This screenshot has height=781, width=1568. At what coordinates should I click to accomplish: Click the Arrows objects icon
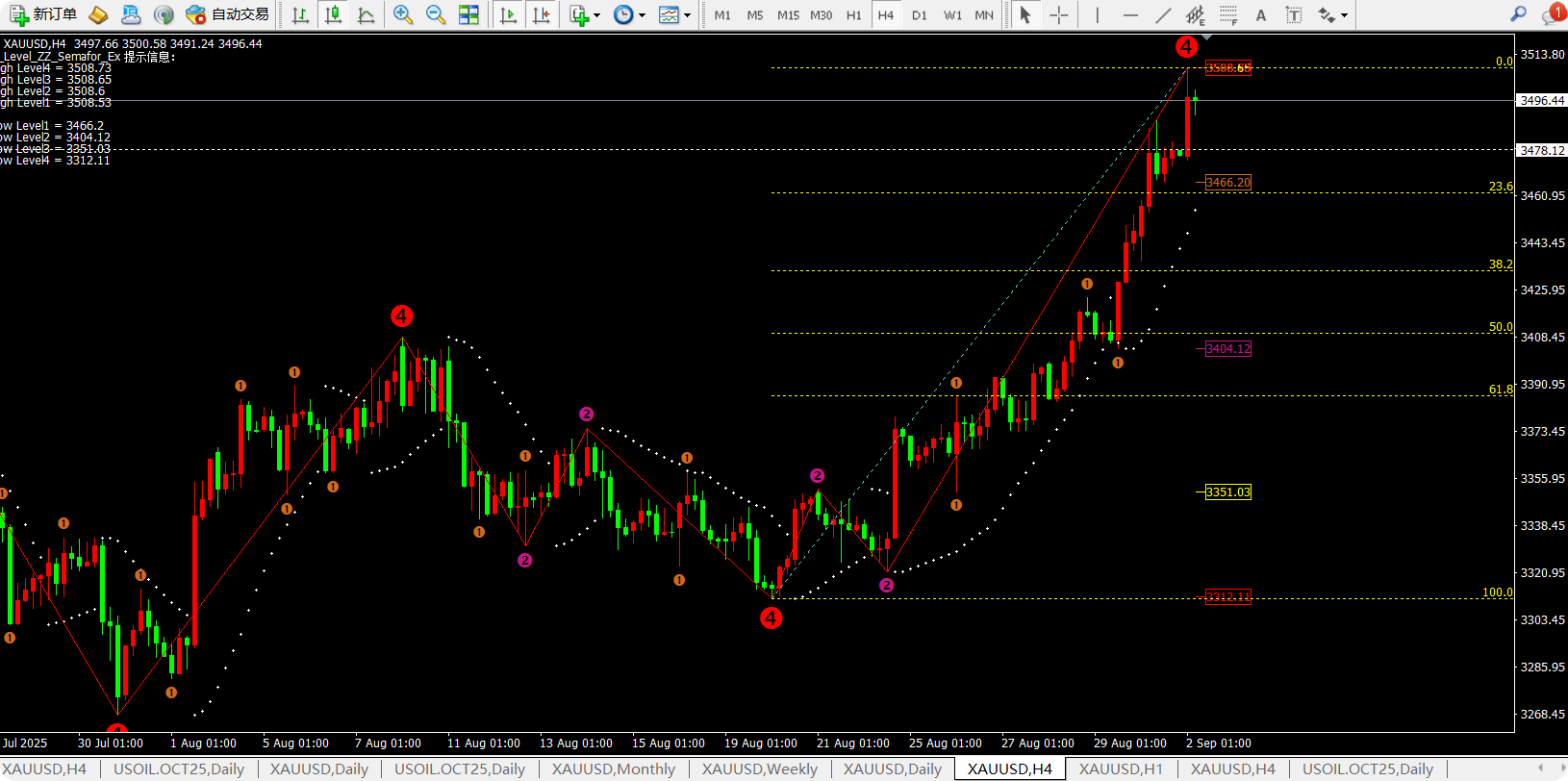(x=1327, y=14)
